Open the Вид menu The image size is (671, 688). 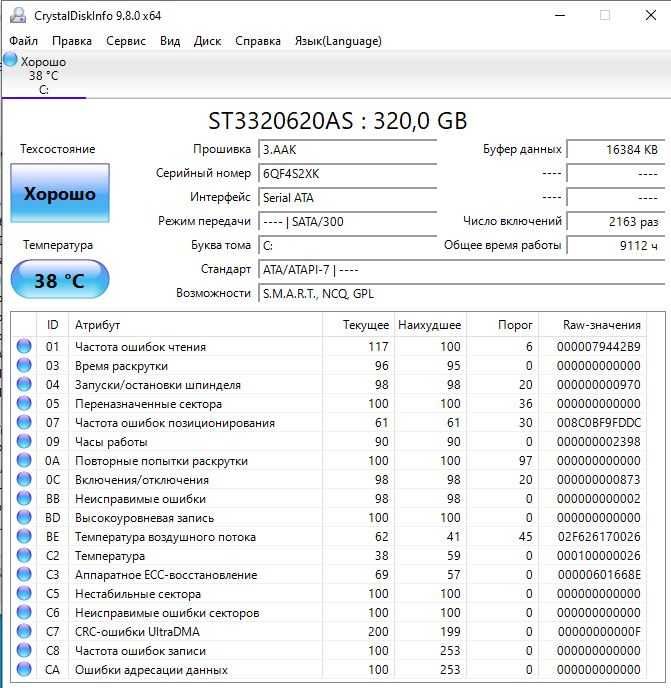(170, 41)
